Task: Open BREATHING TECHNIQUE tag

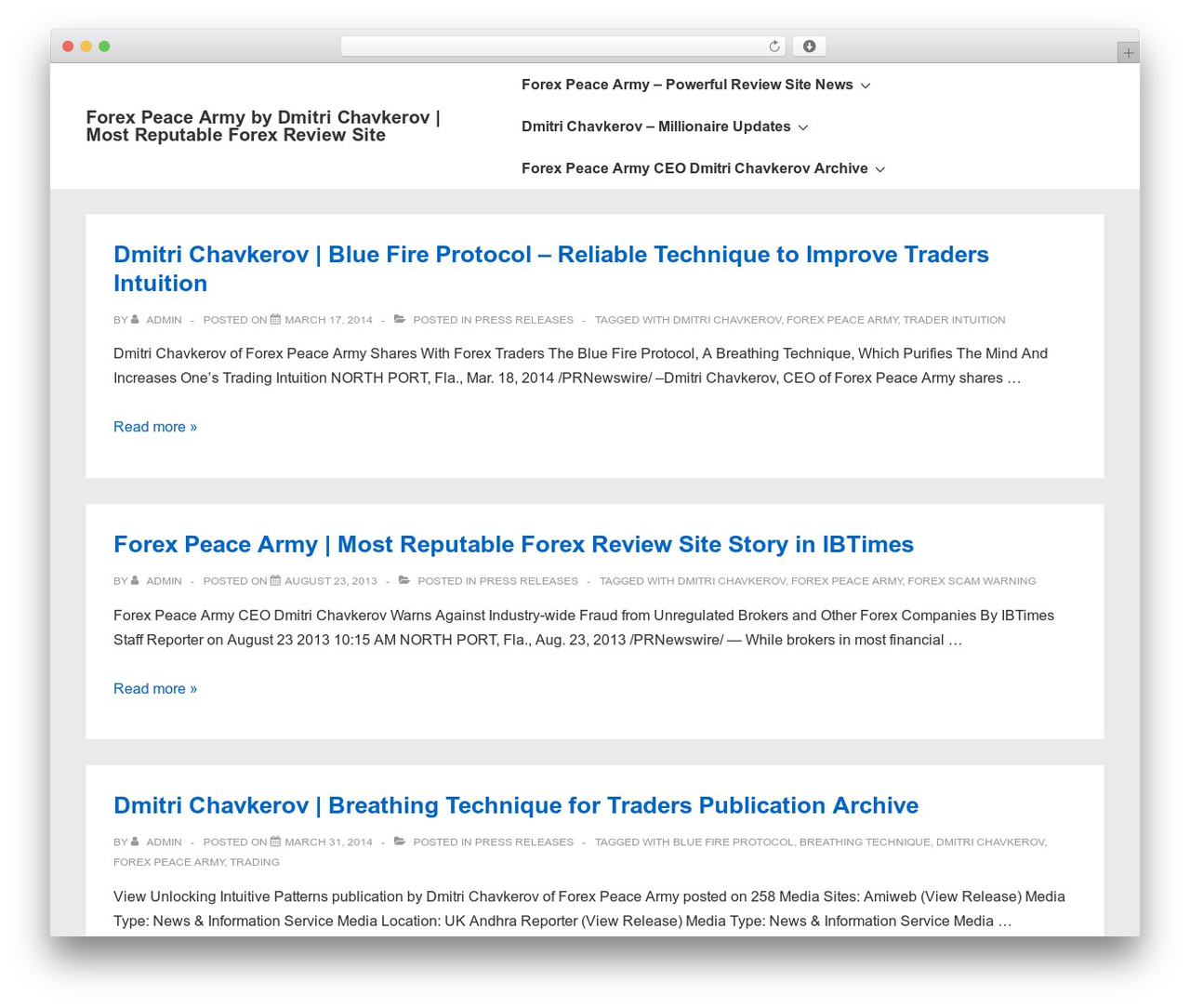Action: click(x=865, y=842)
